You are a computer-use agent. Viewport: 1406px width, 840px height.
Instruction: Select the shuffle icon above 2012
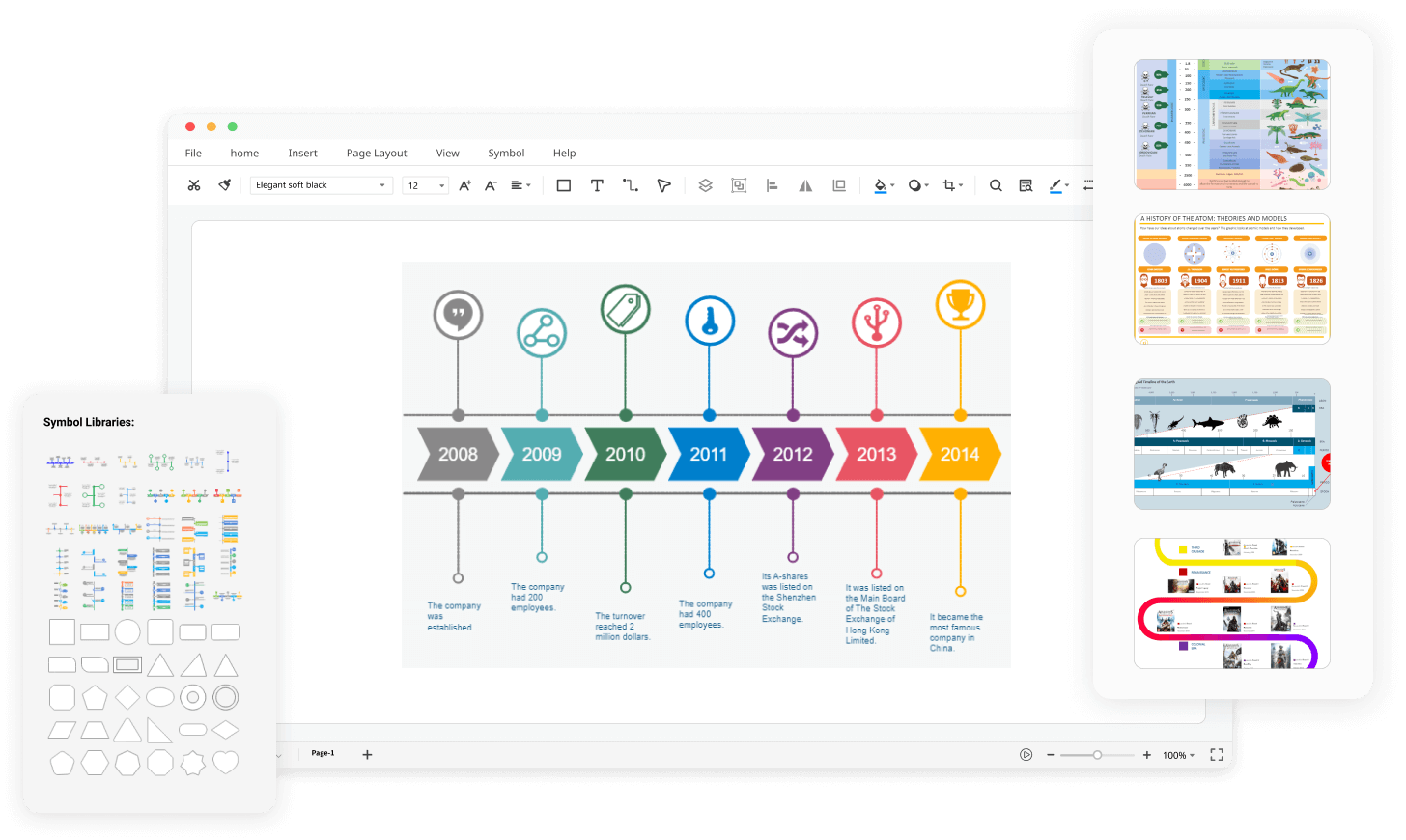click(x=793, y=333)
